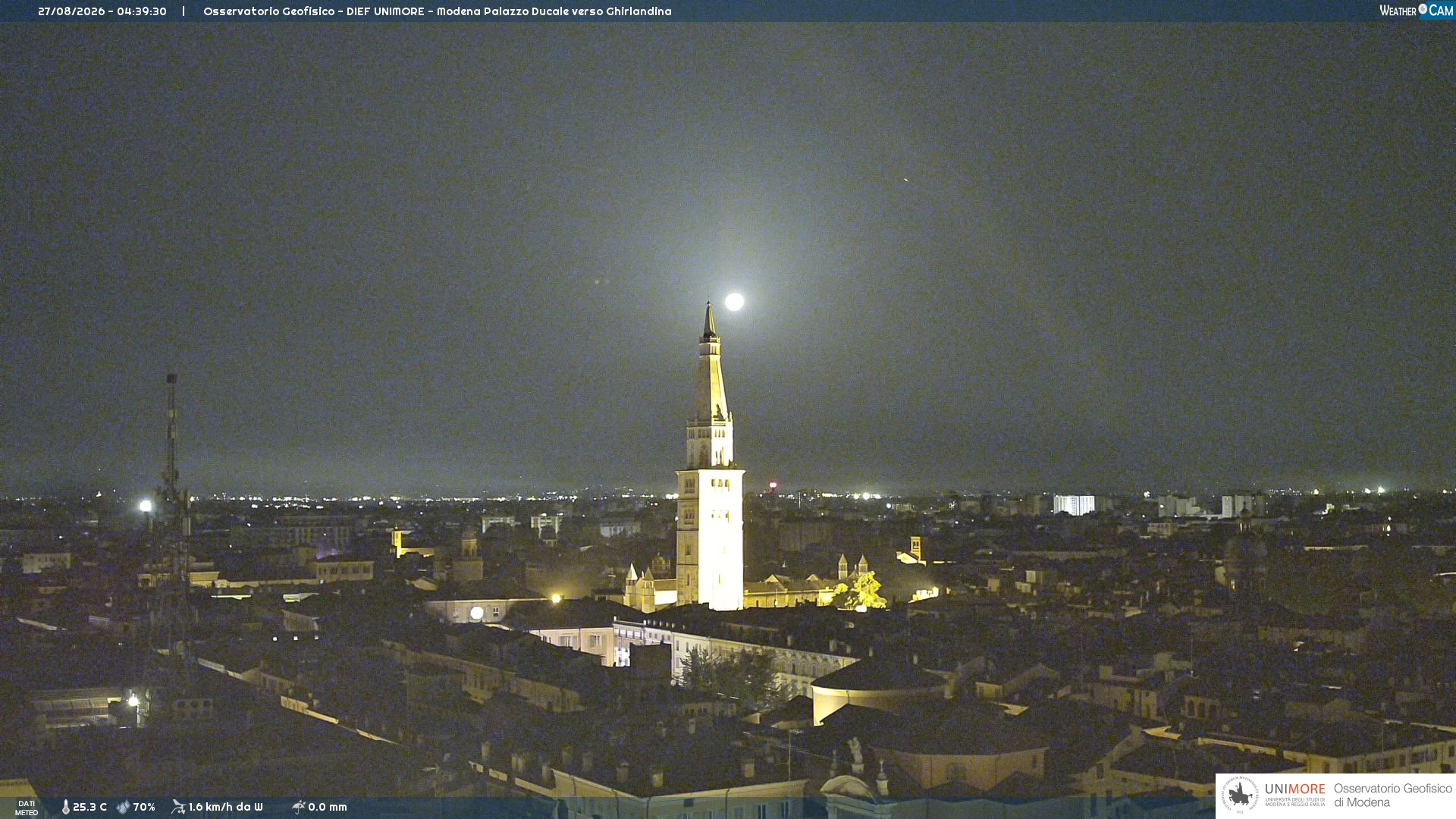
Task: Click the Osservatorio Geofisico title in header
Action: [x=269, y=11]
